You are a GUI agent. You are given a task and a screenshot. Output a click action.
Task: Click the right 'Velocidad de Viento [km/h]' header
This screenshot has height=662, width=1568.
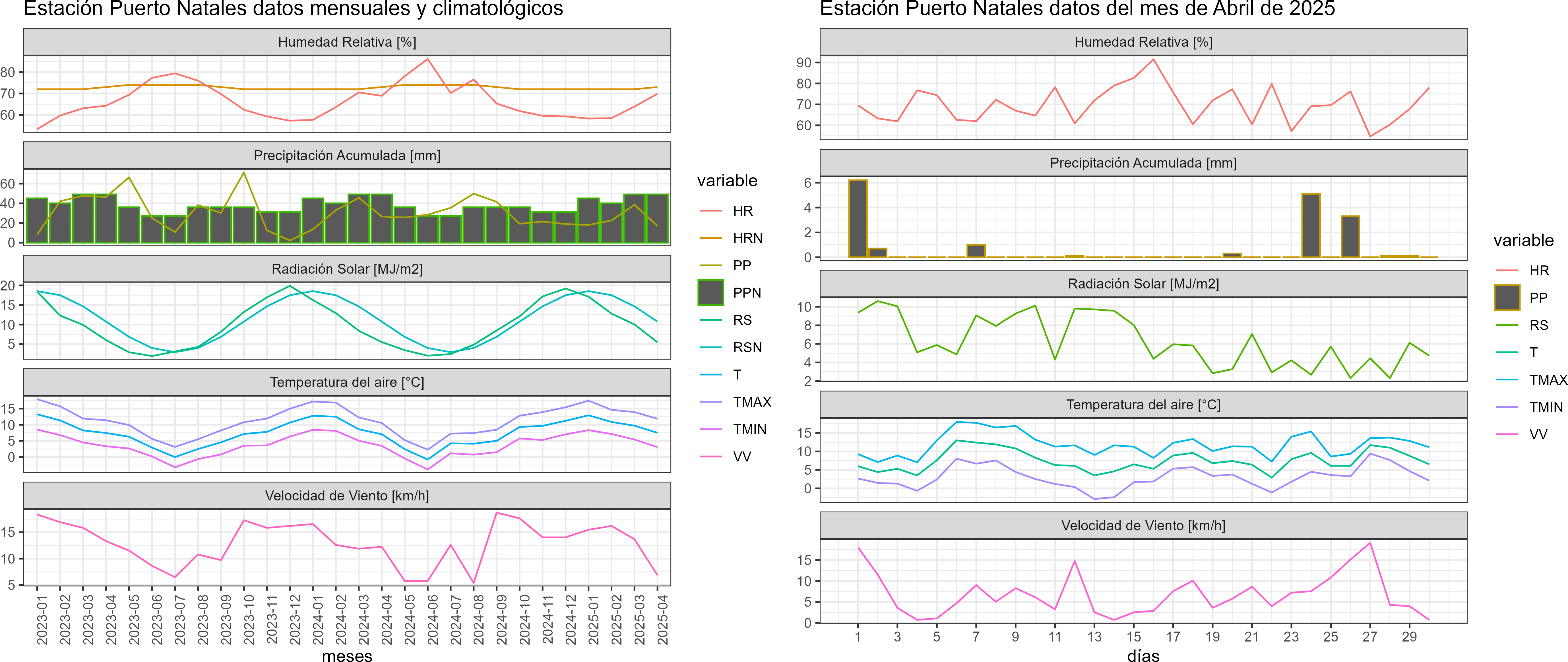point(1143,525)
